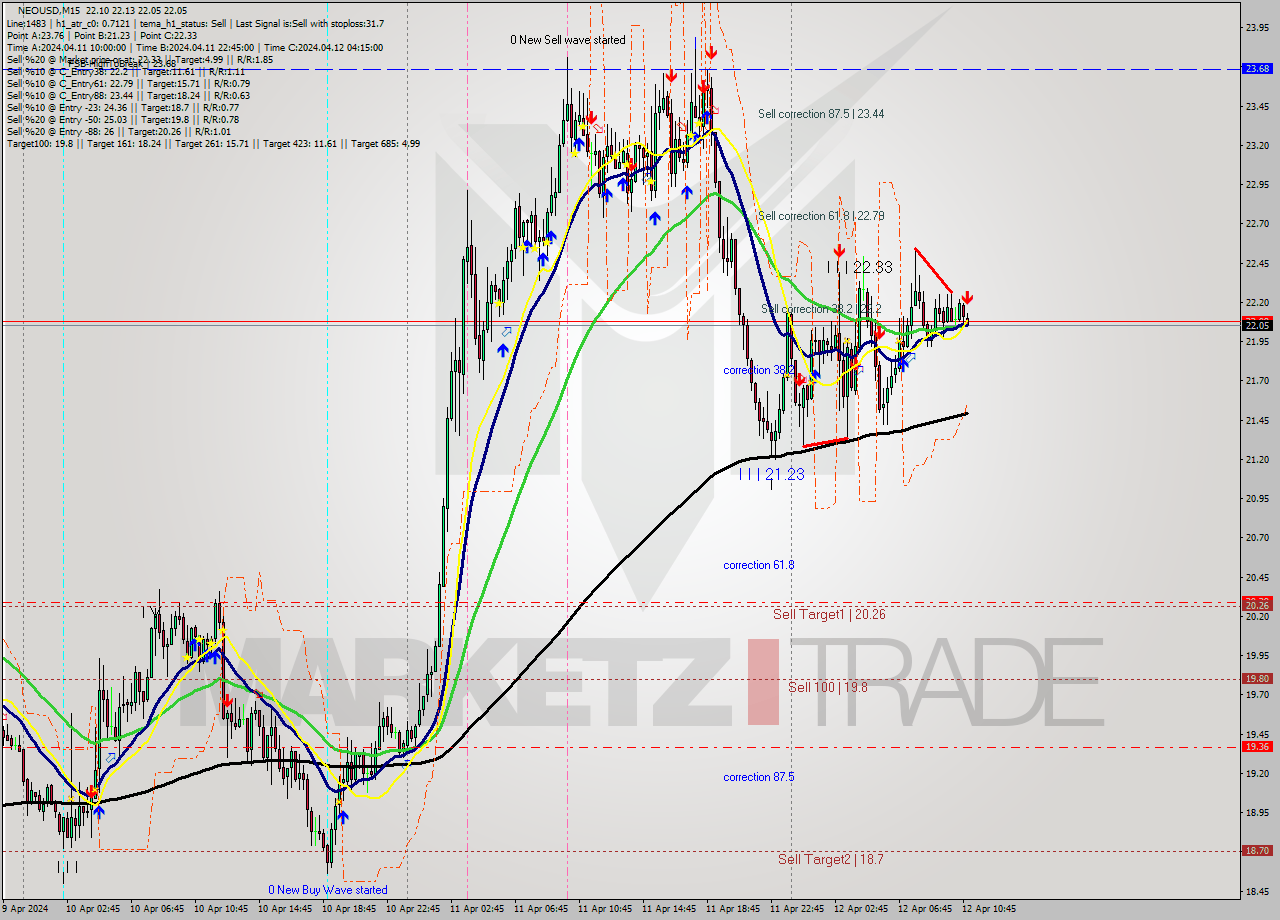
Task: Click the '12 Apr 10:45' time axis label
Action: 990,909
